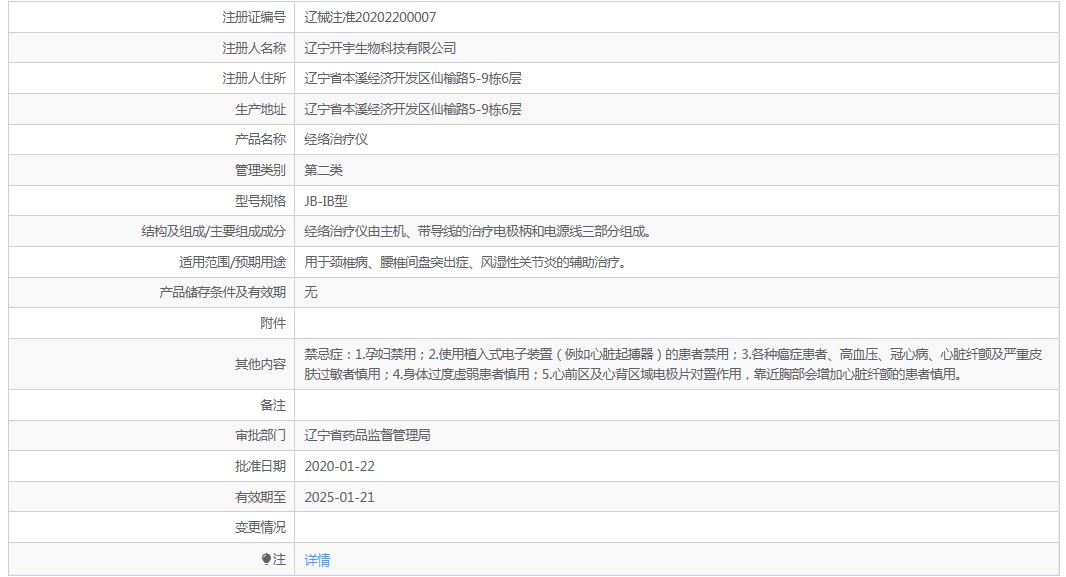Click the 生产地址 label
The height and width of the screenshot is (577, 1066).
click(x=260, y=109)
